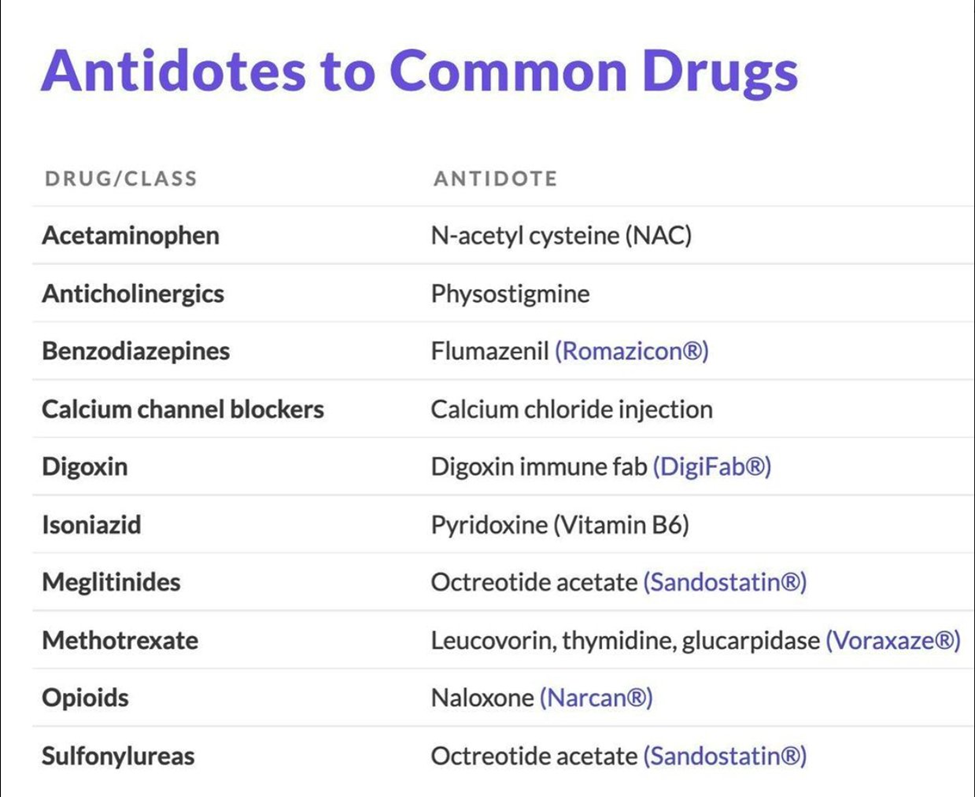Select the ANTIDOTE column header
This screenshot has width=975, height=797.
pyautogui.click(x=496, y=179)
